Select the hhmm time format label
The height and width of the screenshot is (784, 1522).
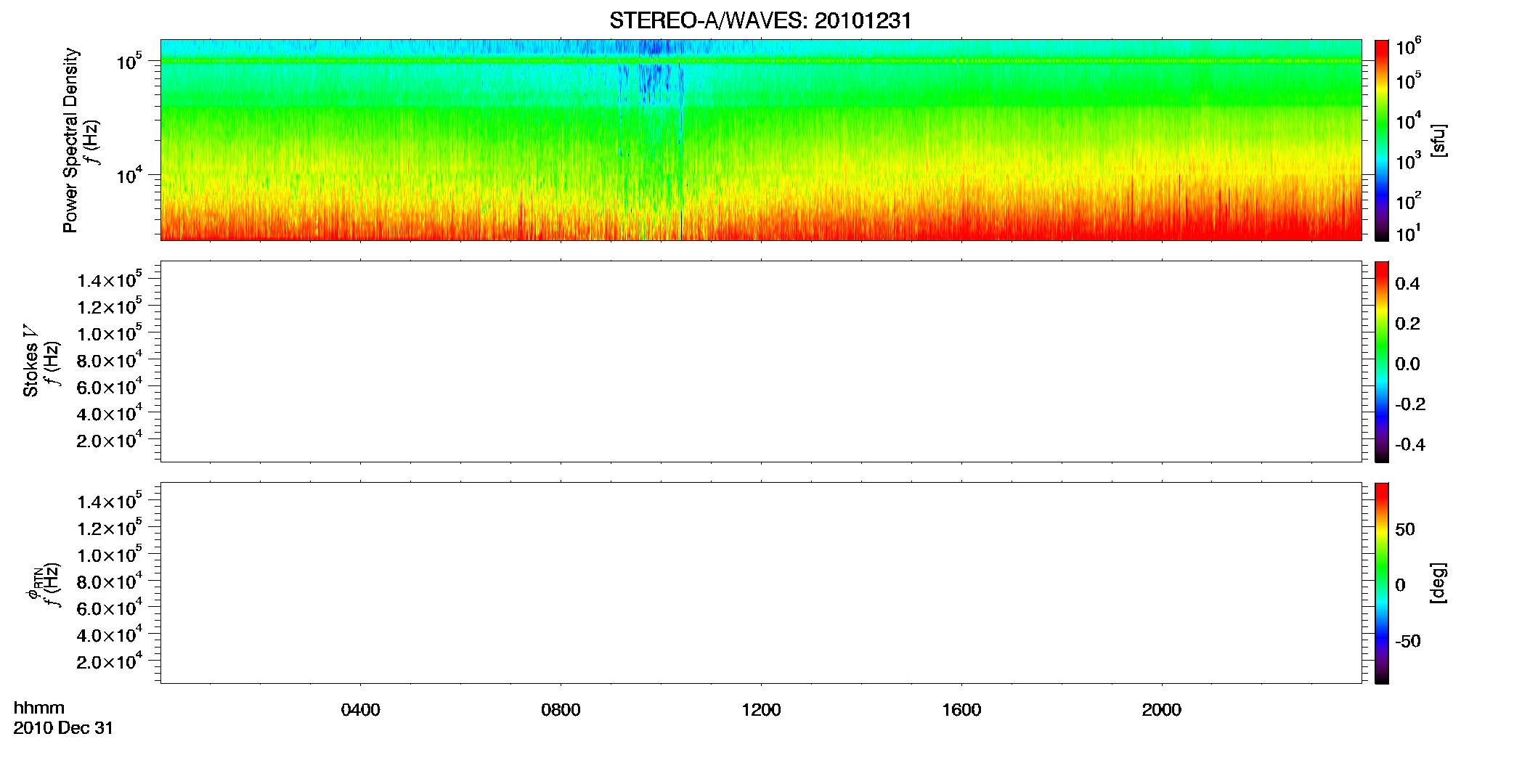click(39, 708)
